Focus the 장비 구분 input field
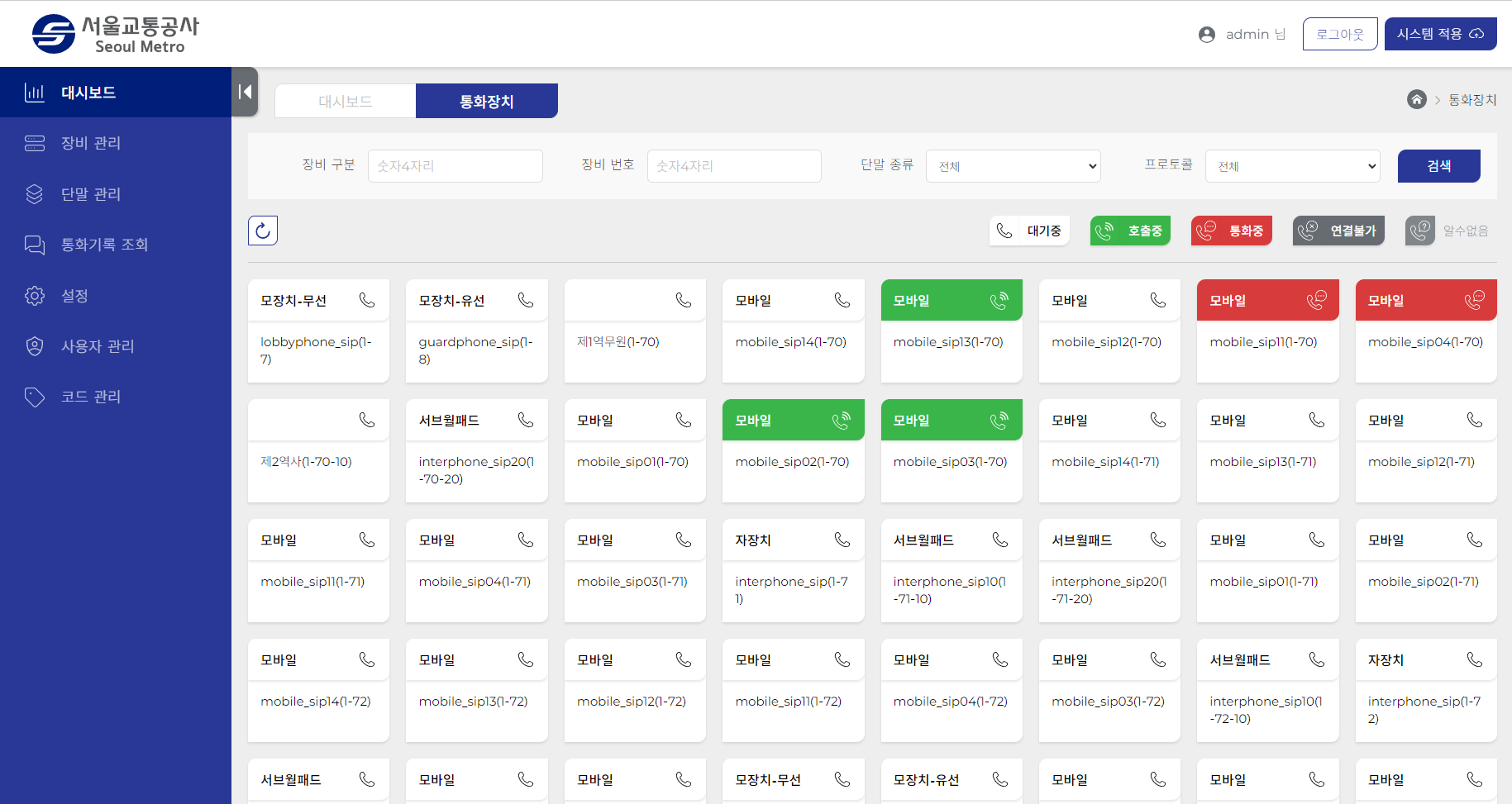 tap(456, 166)
